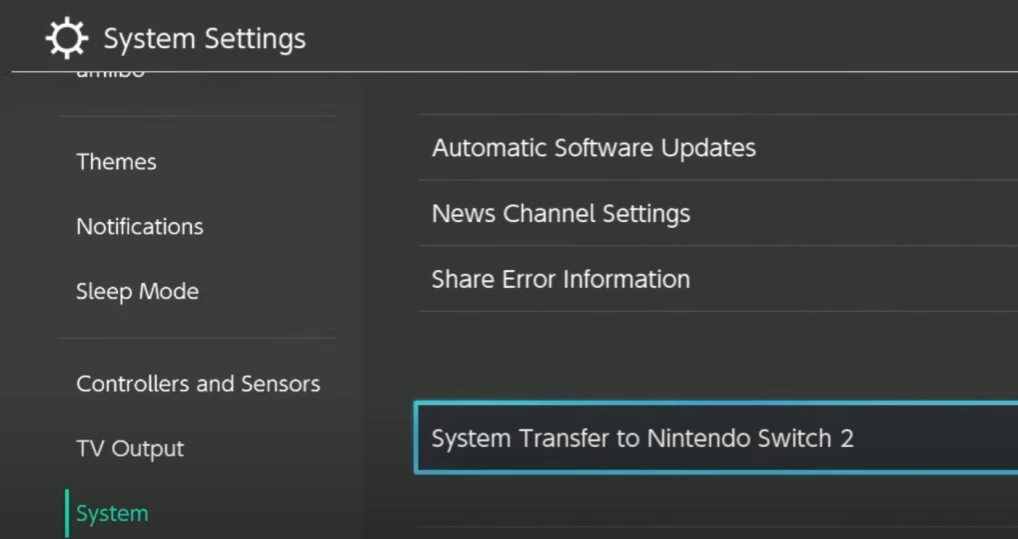Open Controllers and Sensors settings
Screen dimensions: 1018x539
pos(198,384)
